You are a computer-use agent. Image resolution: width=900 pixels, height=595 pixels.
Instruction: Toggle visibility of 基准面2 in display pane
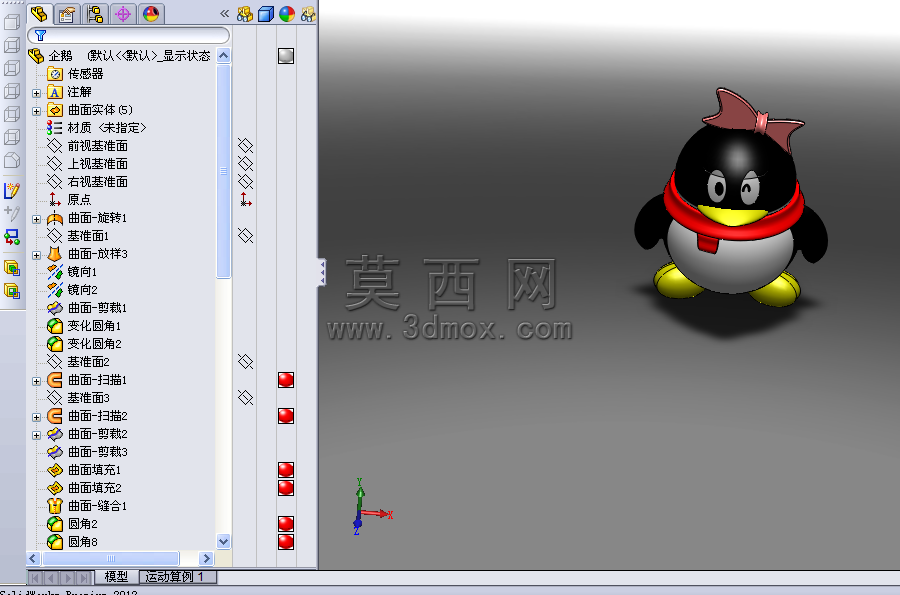246,362
